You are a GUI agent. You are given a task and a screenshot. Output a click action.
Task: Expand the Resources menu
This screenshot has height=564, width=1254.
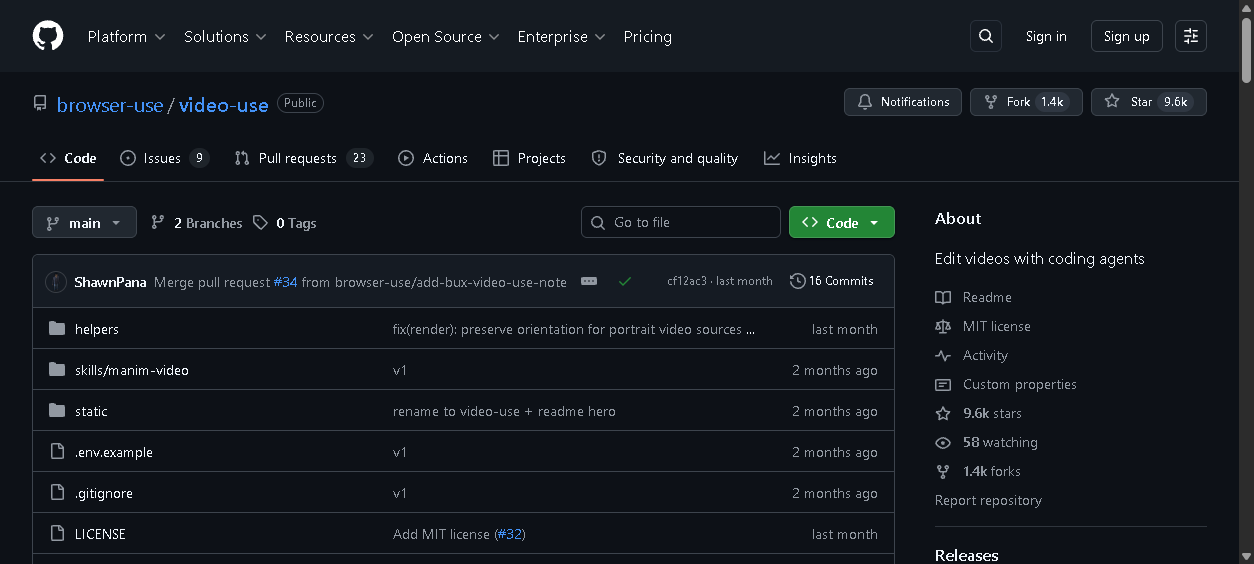pyautogui.click(x=329, y=36)
